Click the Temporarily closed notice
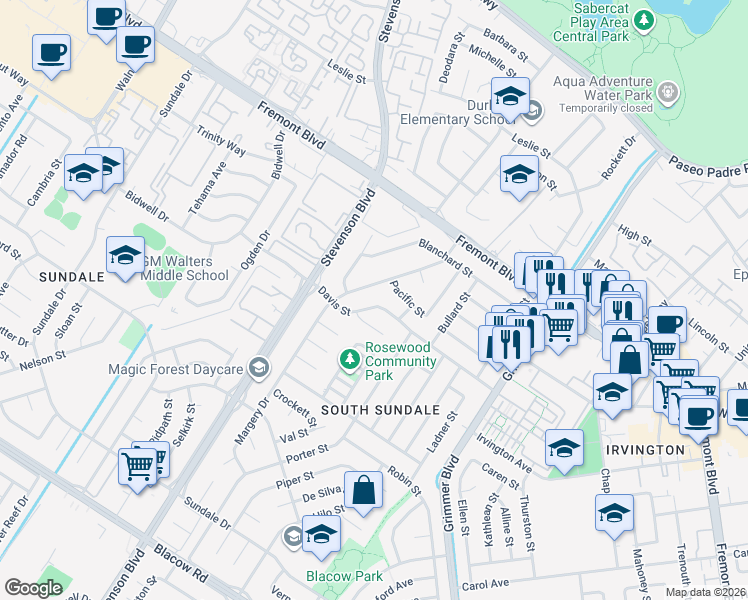The height and width of the screenshot is (600, 748). pyautogui.click(x=606, y=108)
